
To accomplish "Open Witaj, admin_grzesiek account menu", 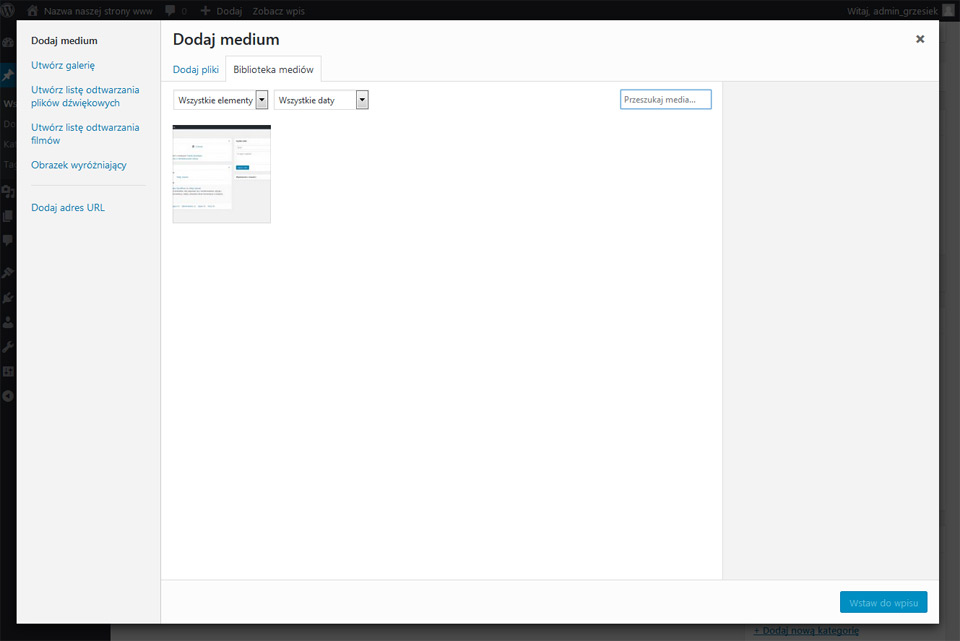I will point(893,11).
